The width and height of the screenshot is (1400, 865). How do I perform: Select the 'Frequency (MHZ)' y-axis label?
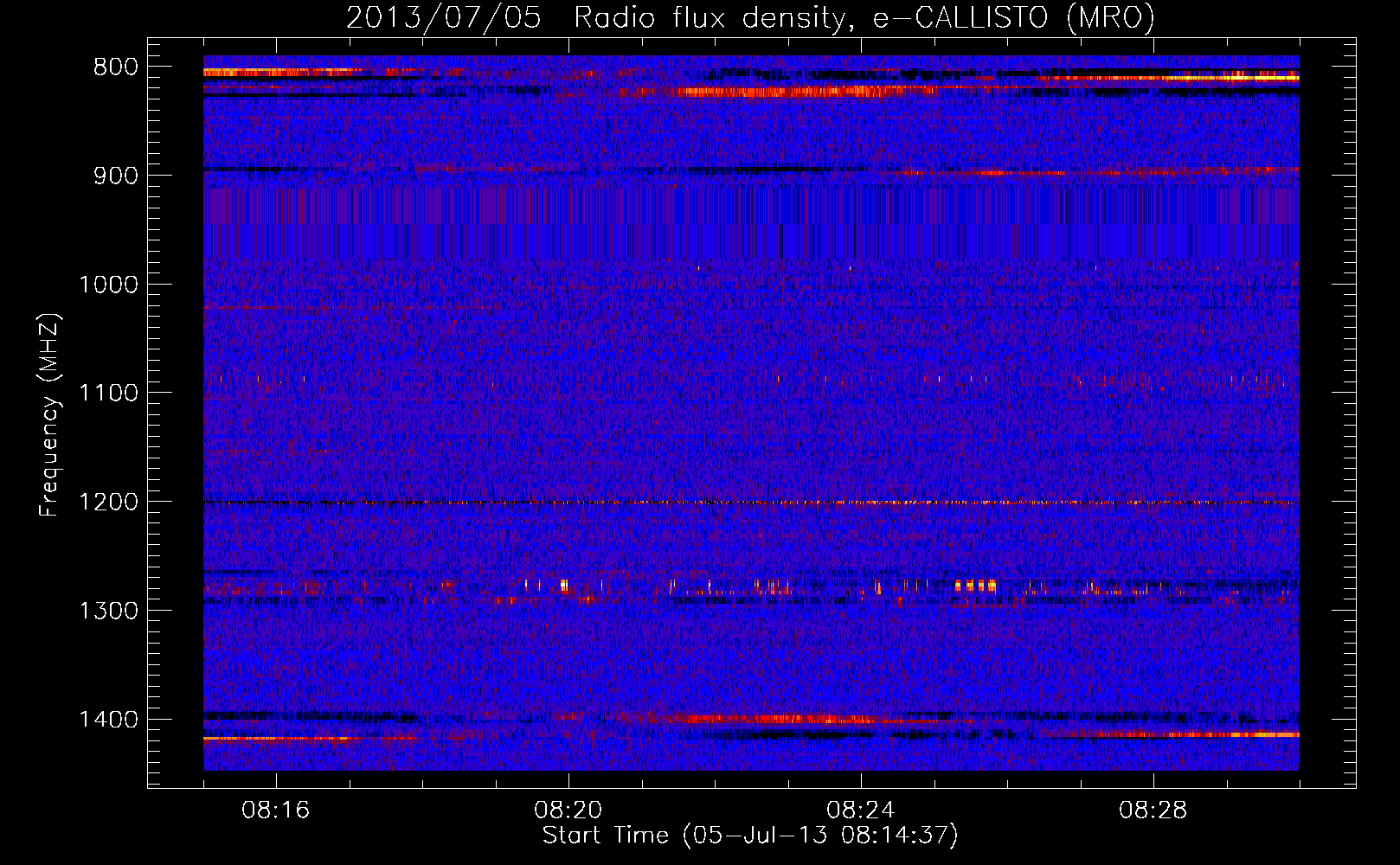(x=49, y=415)
